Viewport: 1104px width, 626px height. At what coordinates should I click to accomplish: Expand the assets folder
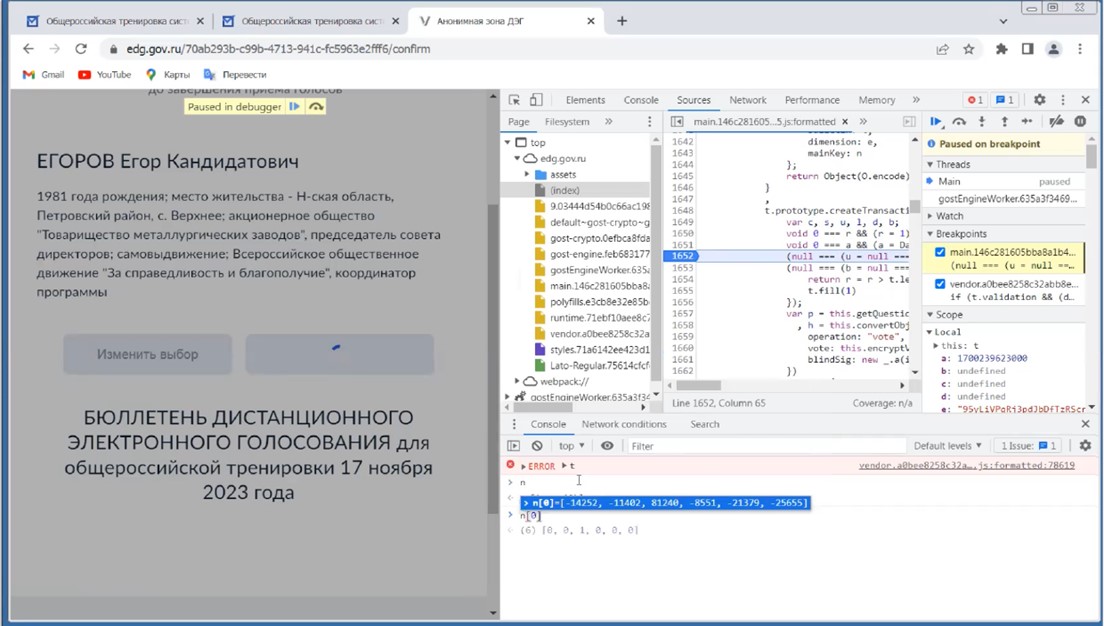pyautogui.click(x=527, y=174)
